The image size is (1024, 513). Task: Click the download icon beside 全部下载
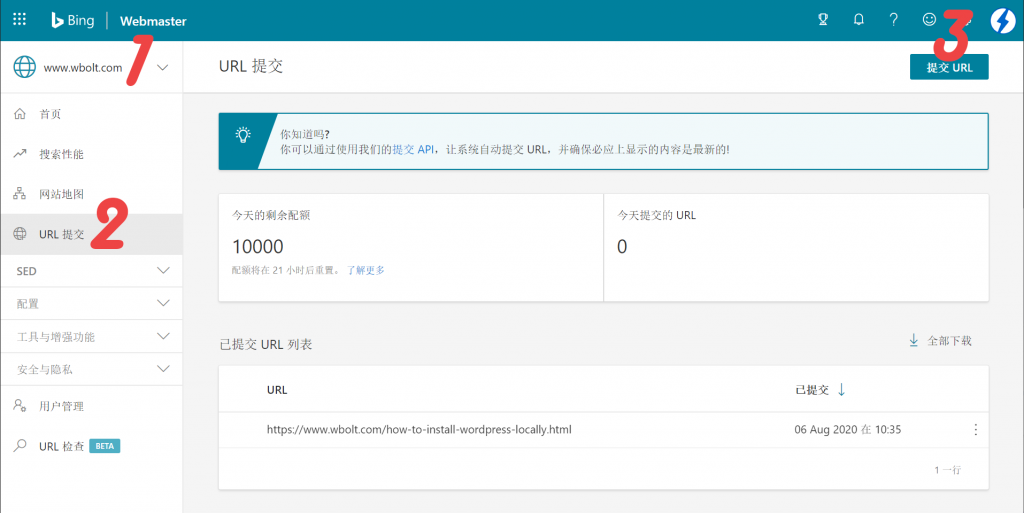click(x=913, y=341)
